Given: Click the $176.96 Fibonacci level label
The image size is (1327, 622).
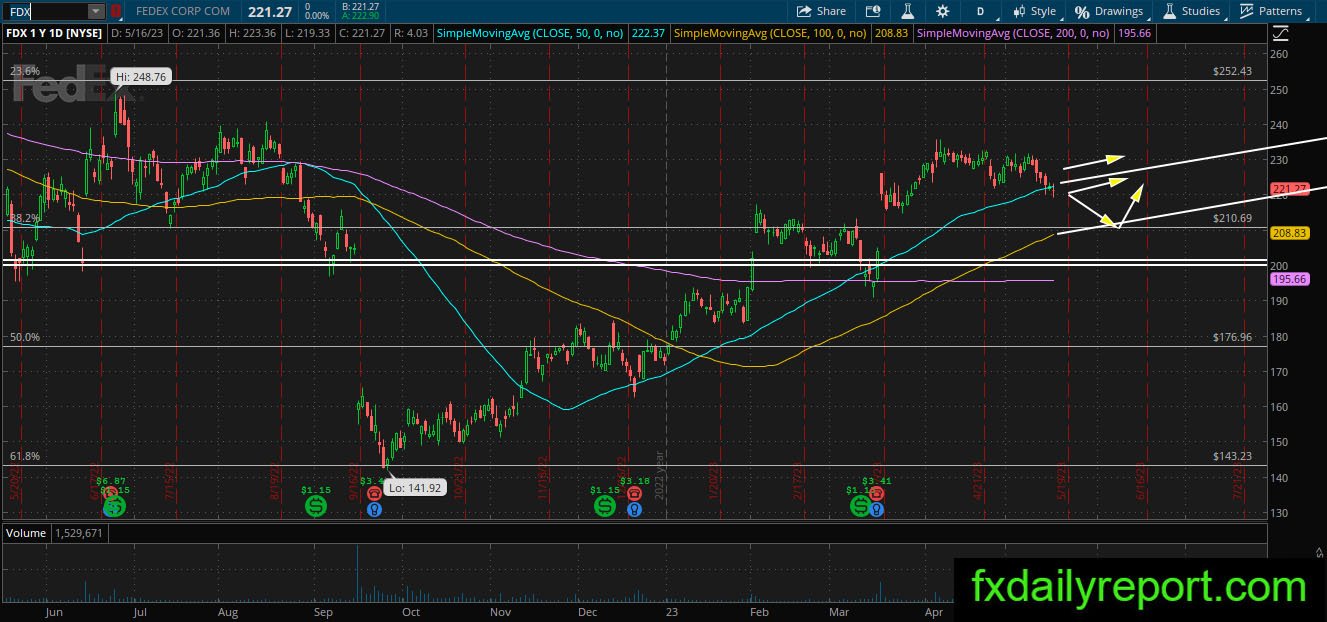Looking at the screenshot, I should click(1232, 337).
